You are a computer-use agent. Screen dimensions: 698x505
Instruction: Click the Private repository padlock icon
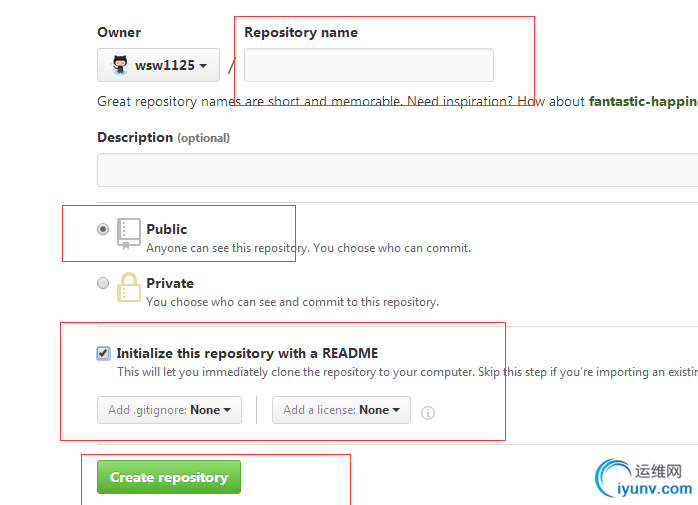(129, 287)
